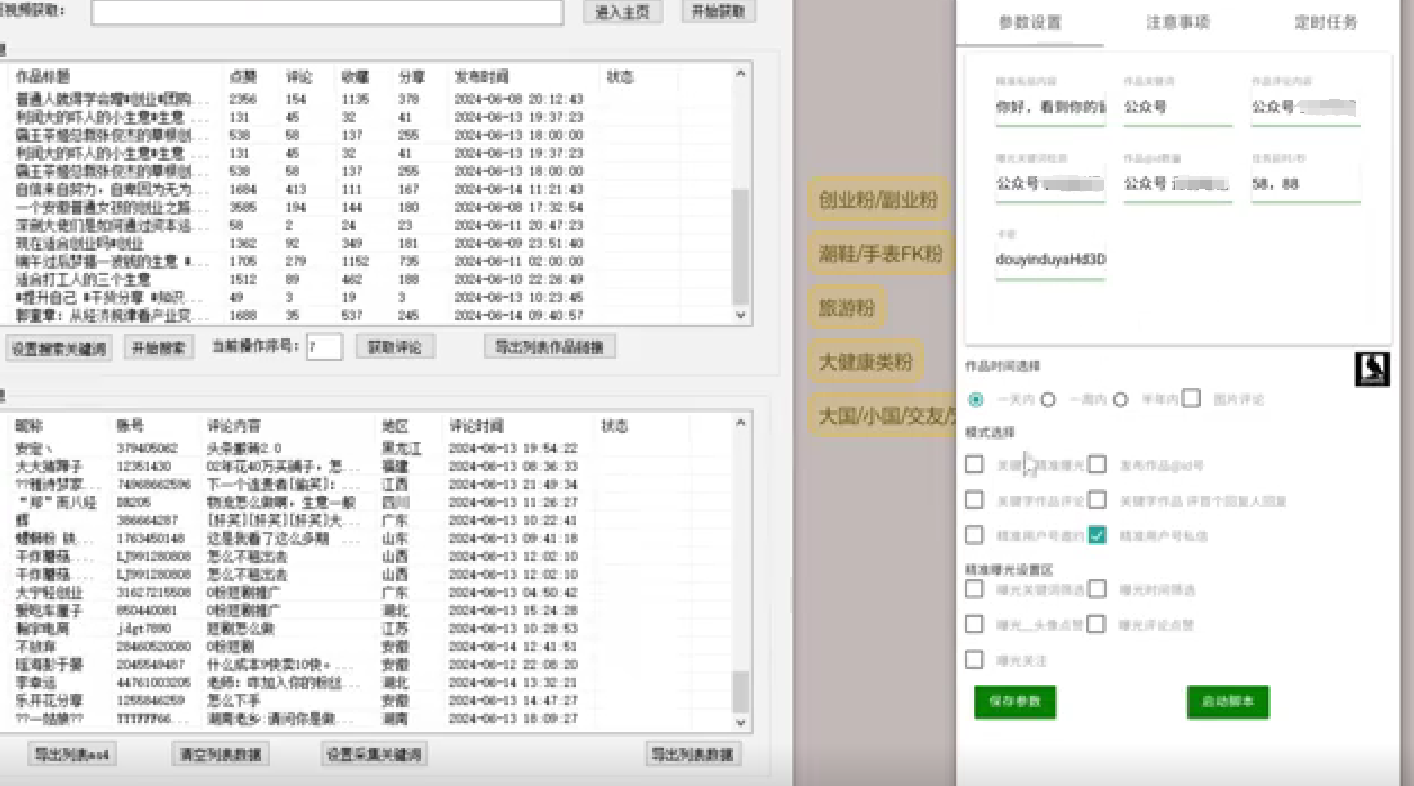1414x786 pixels.
Task: Click the 评论内容 column header
Action: [232, 426]
